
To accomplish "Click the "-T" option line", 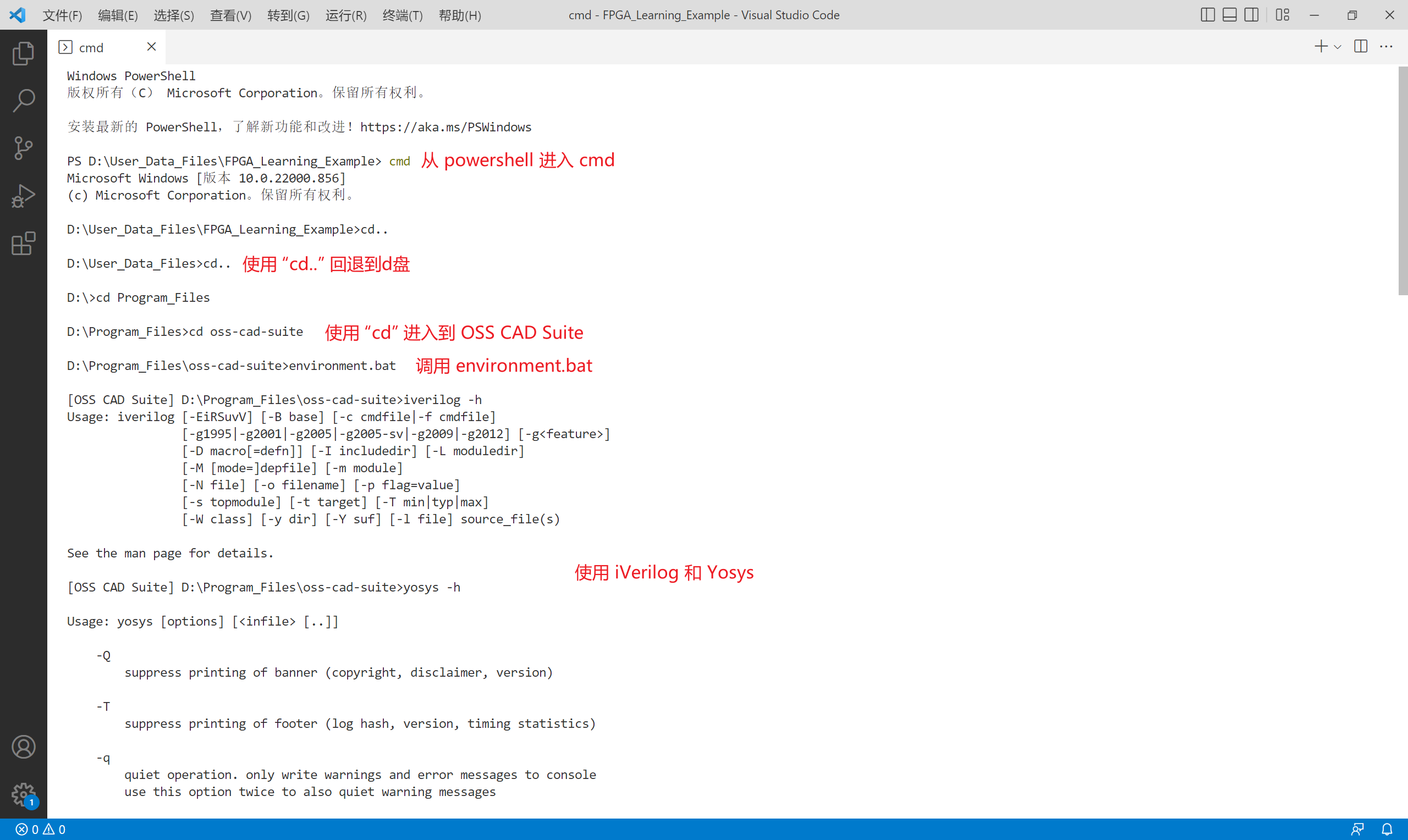I will 103,706.
